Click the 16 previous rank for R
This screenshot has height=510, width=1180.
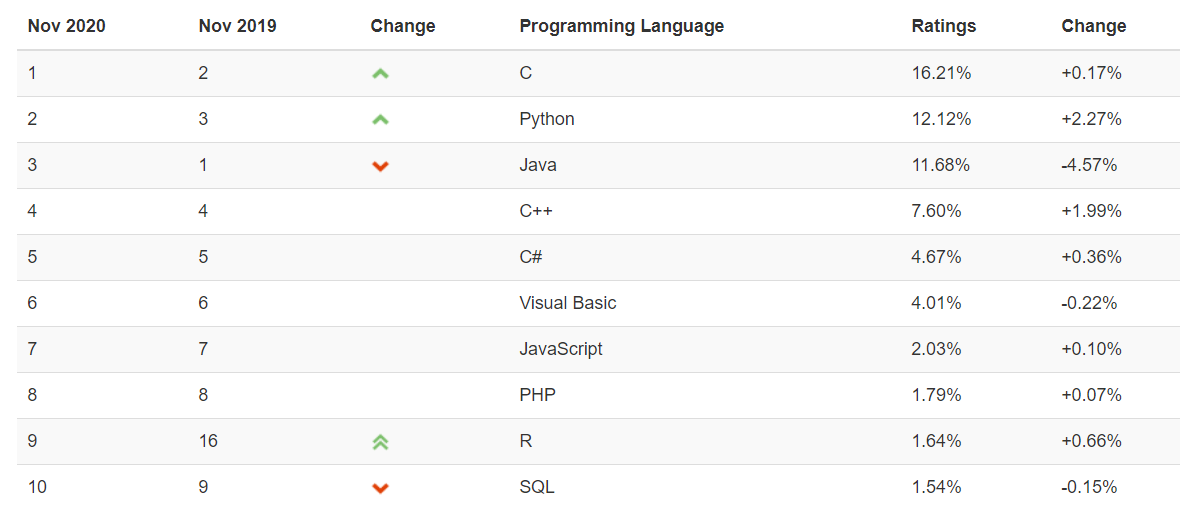click(x=208, y=442)
